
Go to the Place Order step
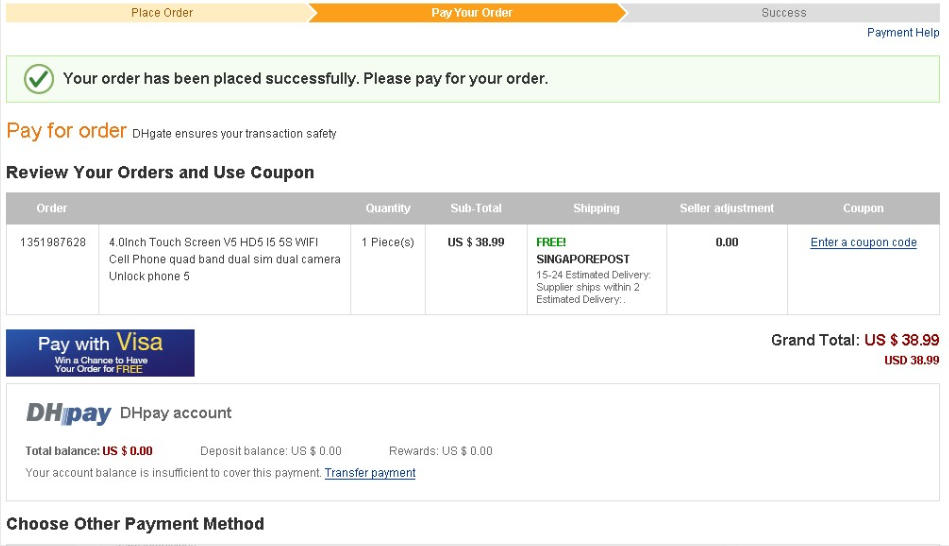162,13
